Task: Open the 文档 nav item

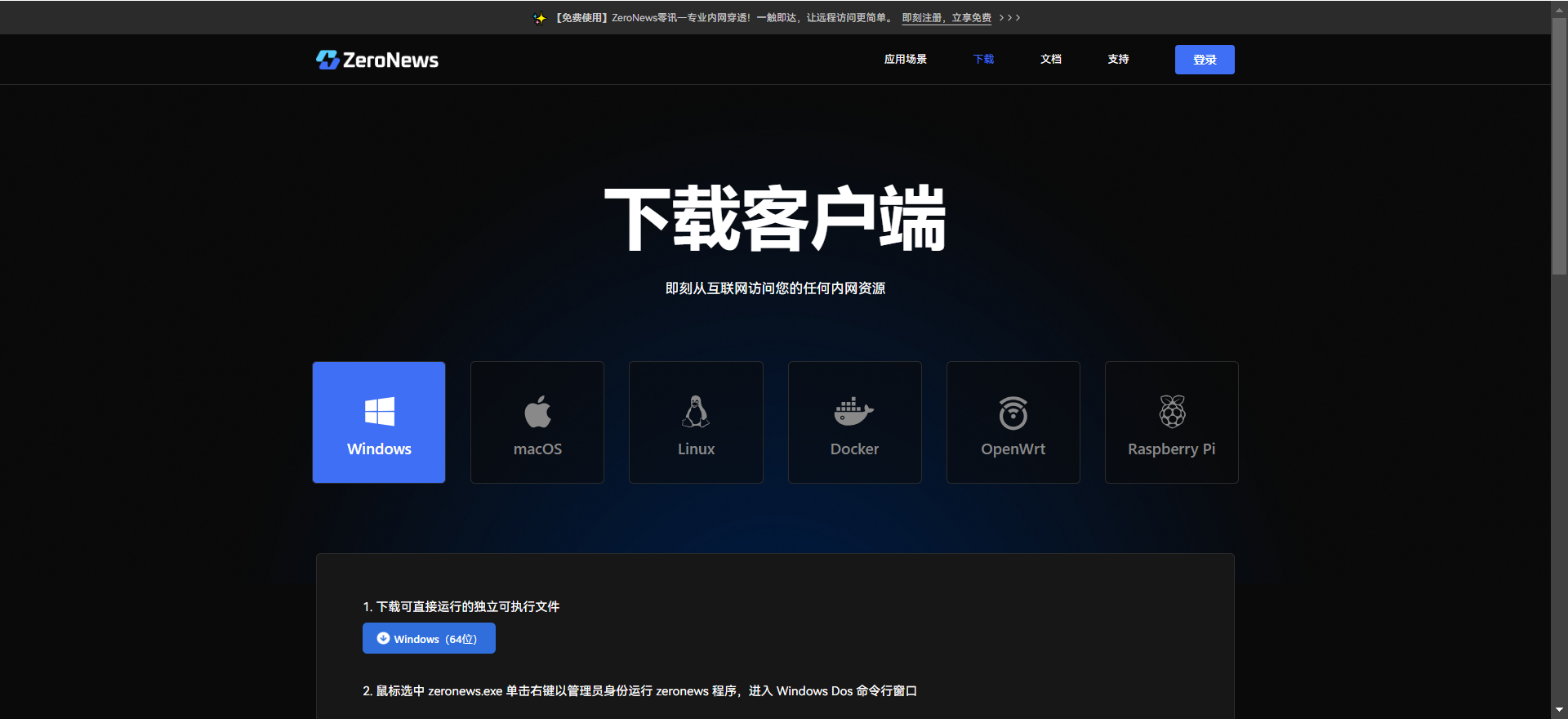Action: pos(1051,59)
